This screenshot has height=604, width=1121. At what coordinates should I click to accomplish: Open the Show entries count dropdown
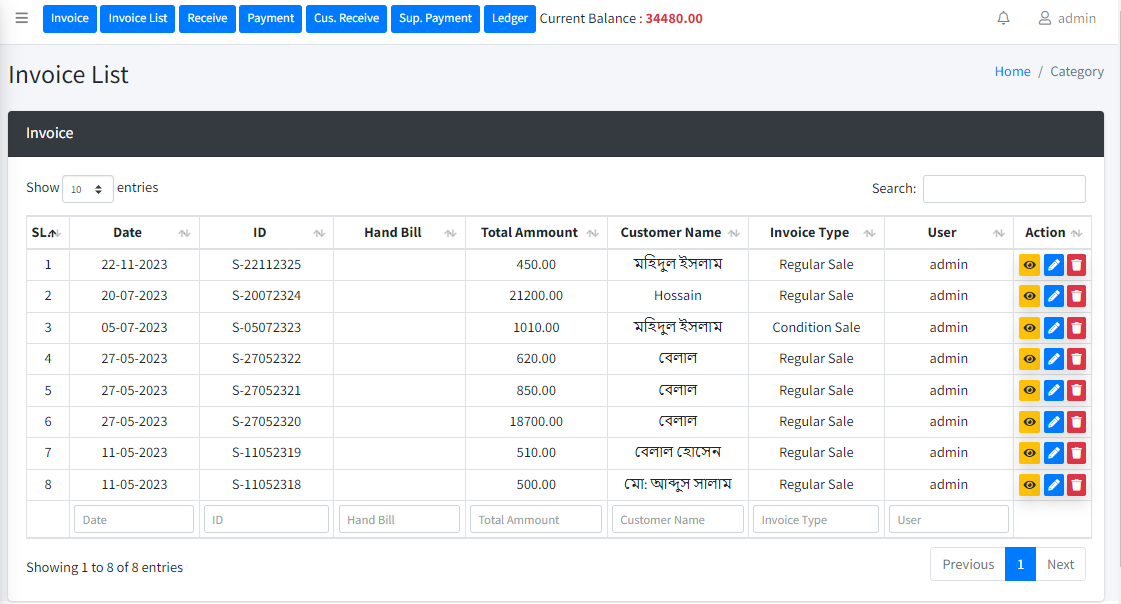(x=87, y=189)
